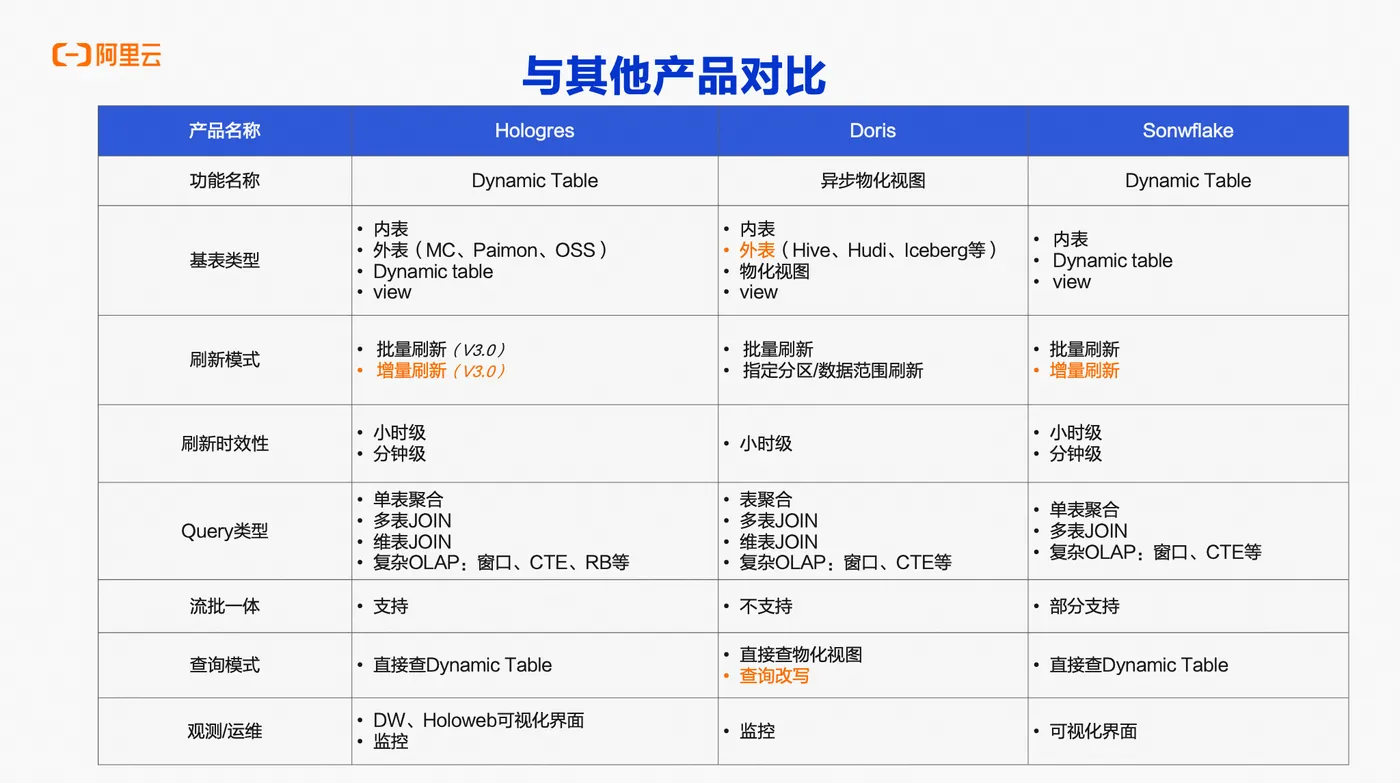1400x783 pixels.
Task: Select "DW、Holoweb可视化界面" under Hologres
Action: click(x=478, y=720)
